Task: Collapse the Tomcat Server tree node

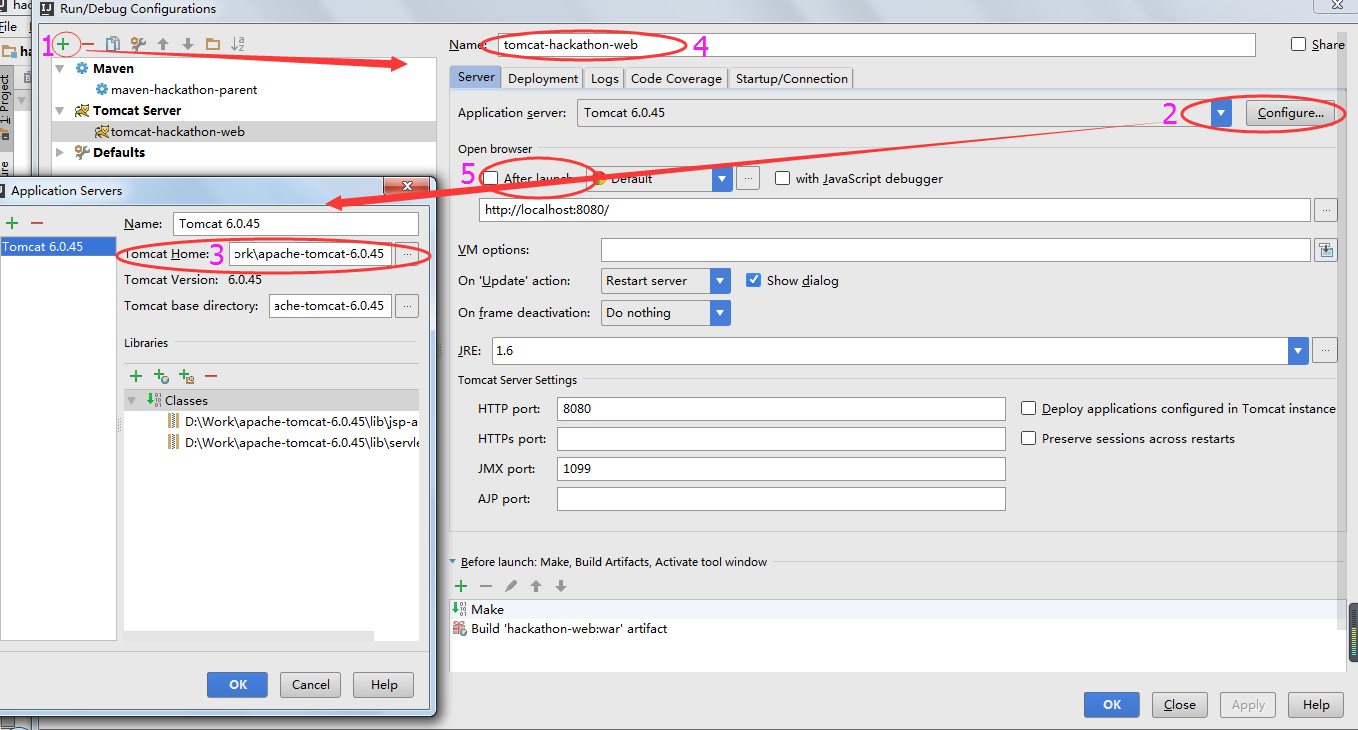Action: [60, 111]
